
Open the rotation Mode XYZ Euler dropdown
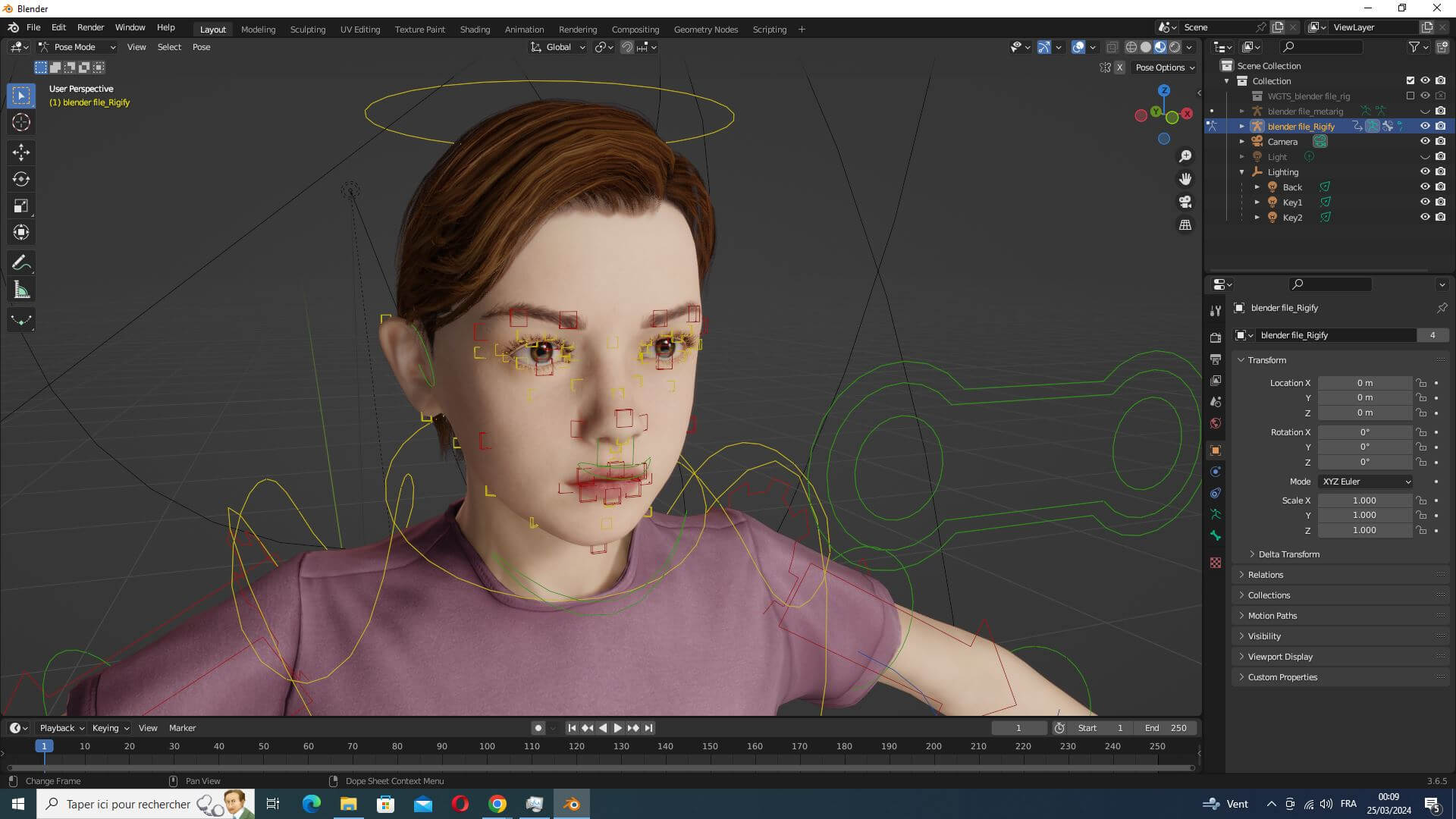coord(1366,482)
